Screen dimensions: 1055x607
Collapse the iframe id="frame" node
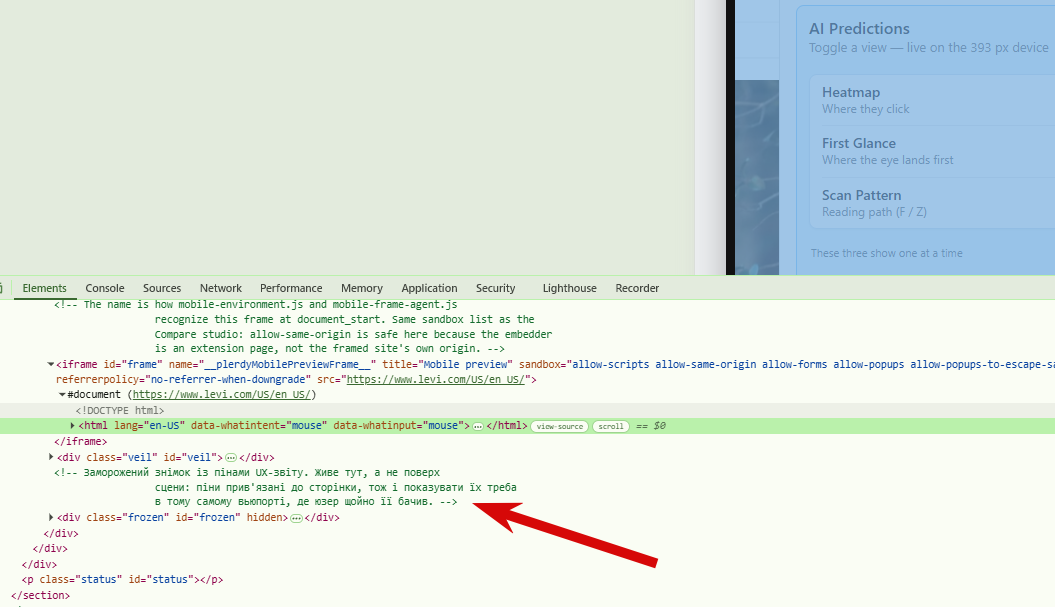click(50, 364)
